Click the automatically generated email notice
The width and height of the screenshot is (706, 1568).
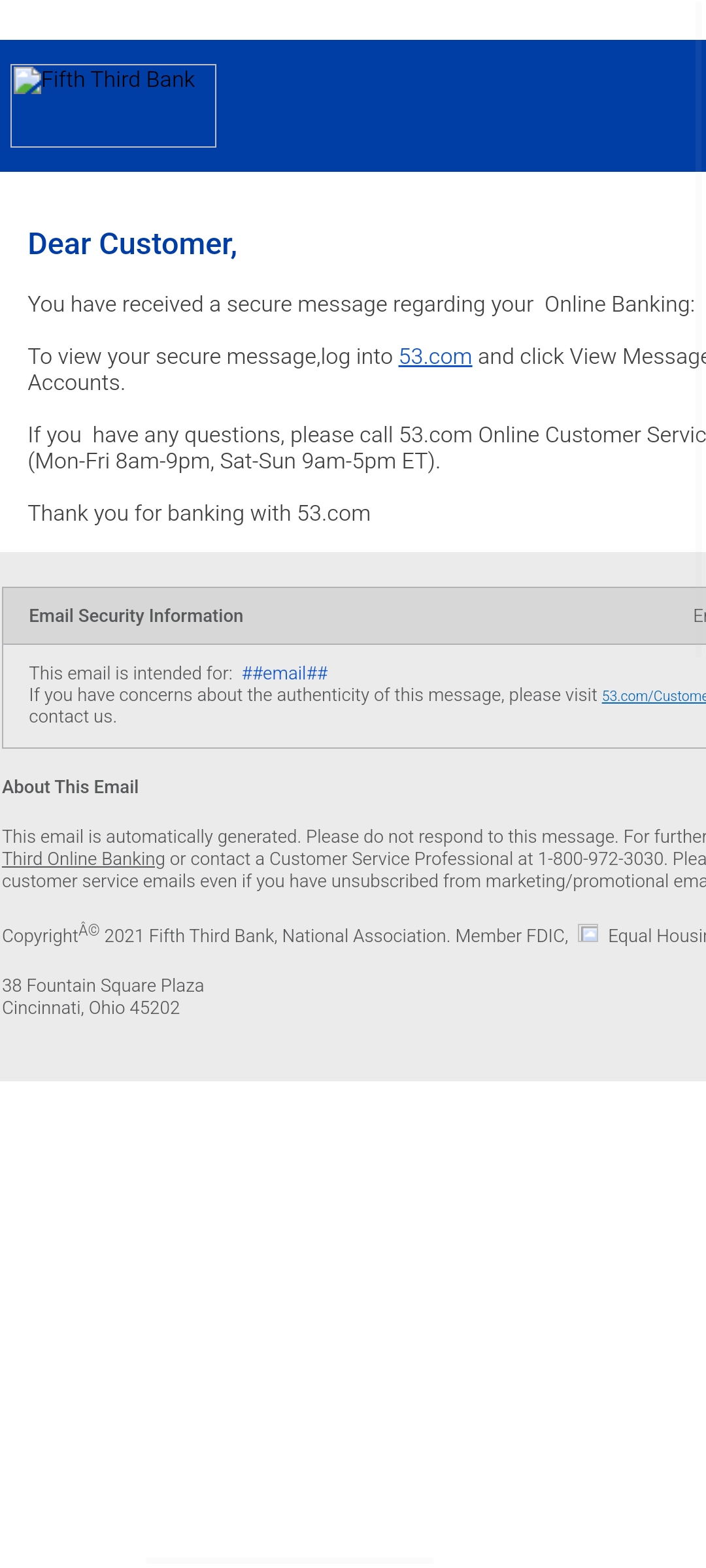(307, 837)
